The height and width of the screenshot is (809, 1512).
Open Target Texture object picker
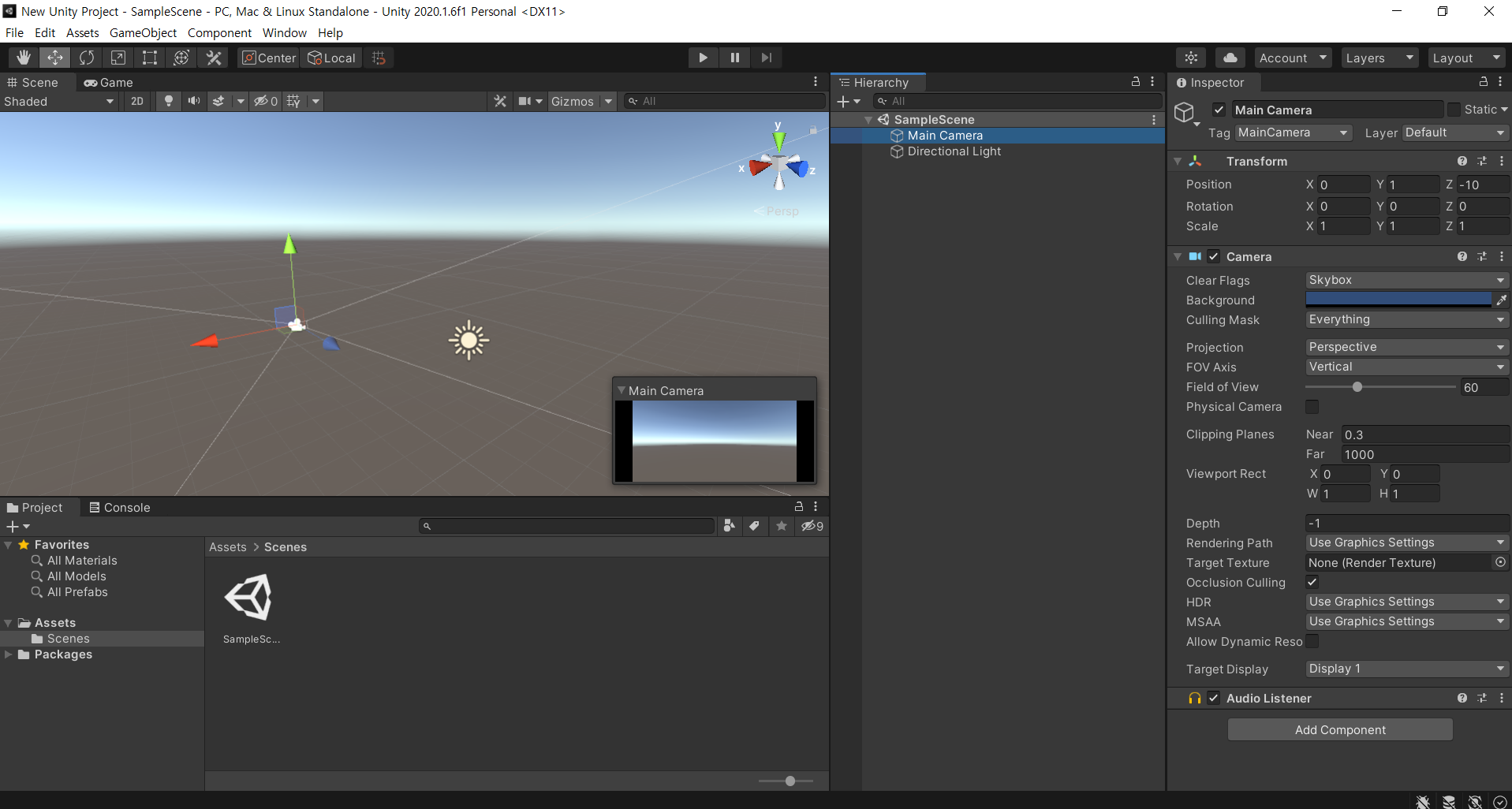coord(1500,562)
